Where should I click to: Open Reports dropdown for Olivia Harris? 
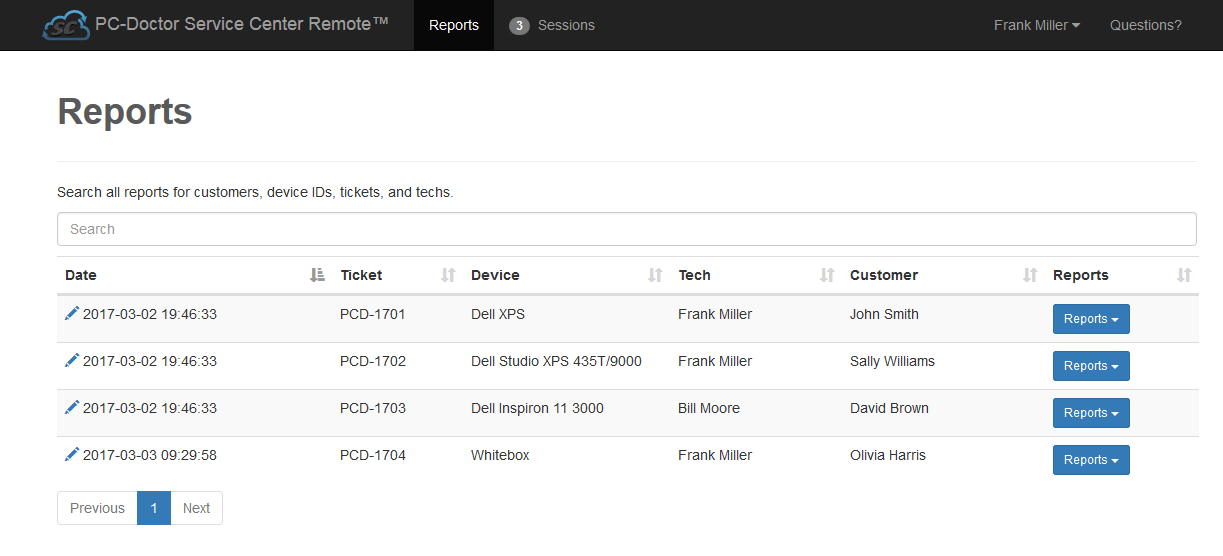point(1091,460)
